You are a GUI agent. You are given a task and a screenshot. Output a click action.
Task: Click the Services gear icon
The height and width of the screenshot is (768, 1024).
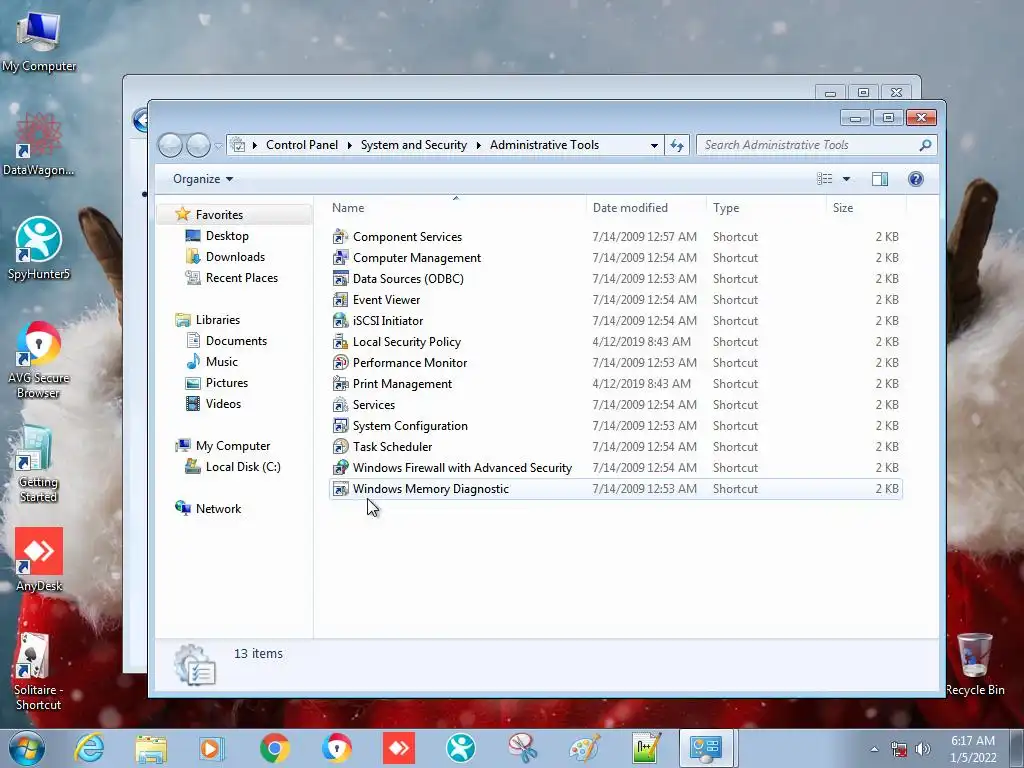pyautogui.click(x=340, y=404)
